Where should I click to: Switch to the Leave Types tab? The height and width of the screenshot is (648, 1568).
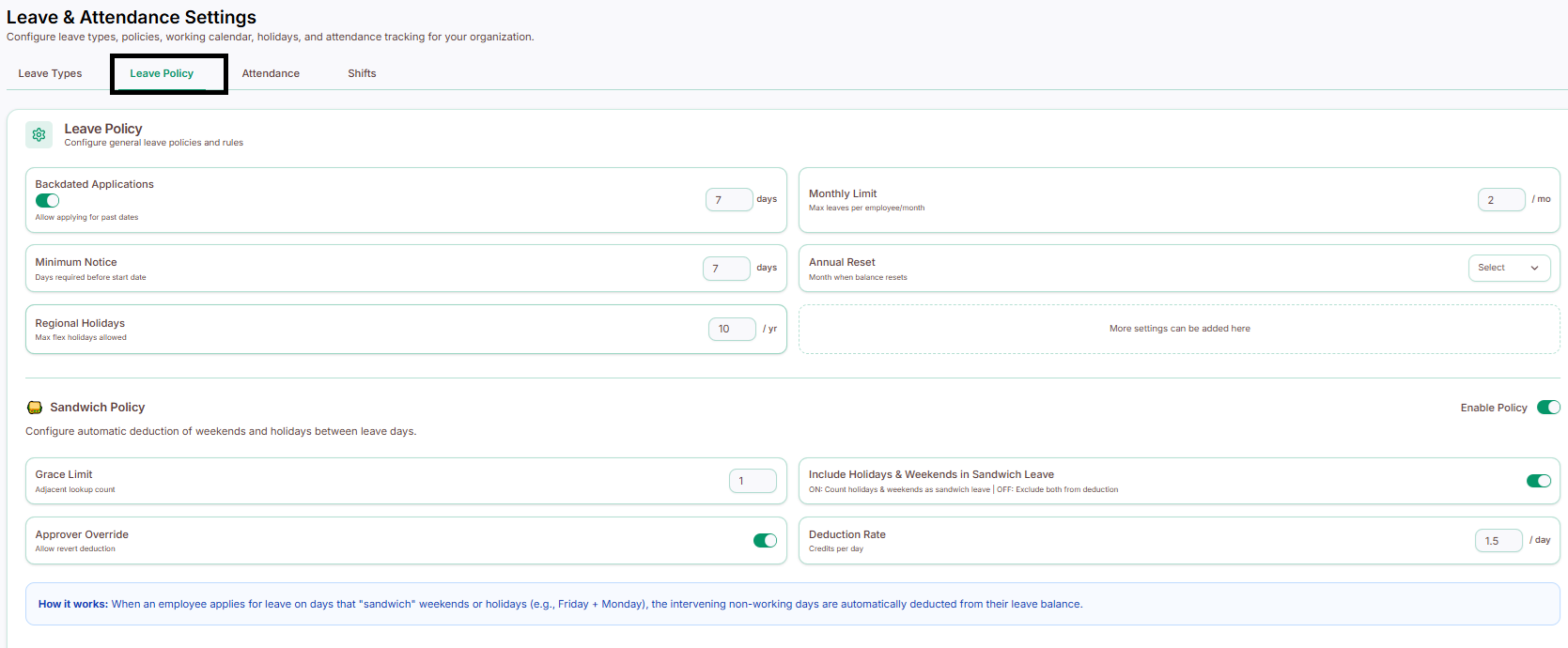pos(50,73)
